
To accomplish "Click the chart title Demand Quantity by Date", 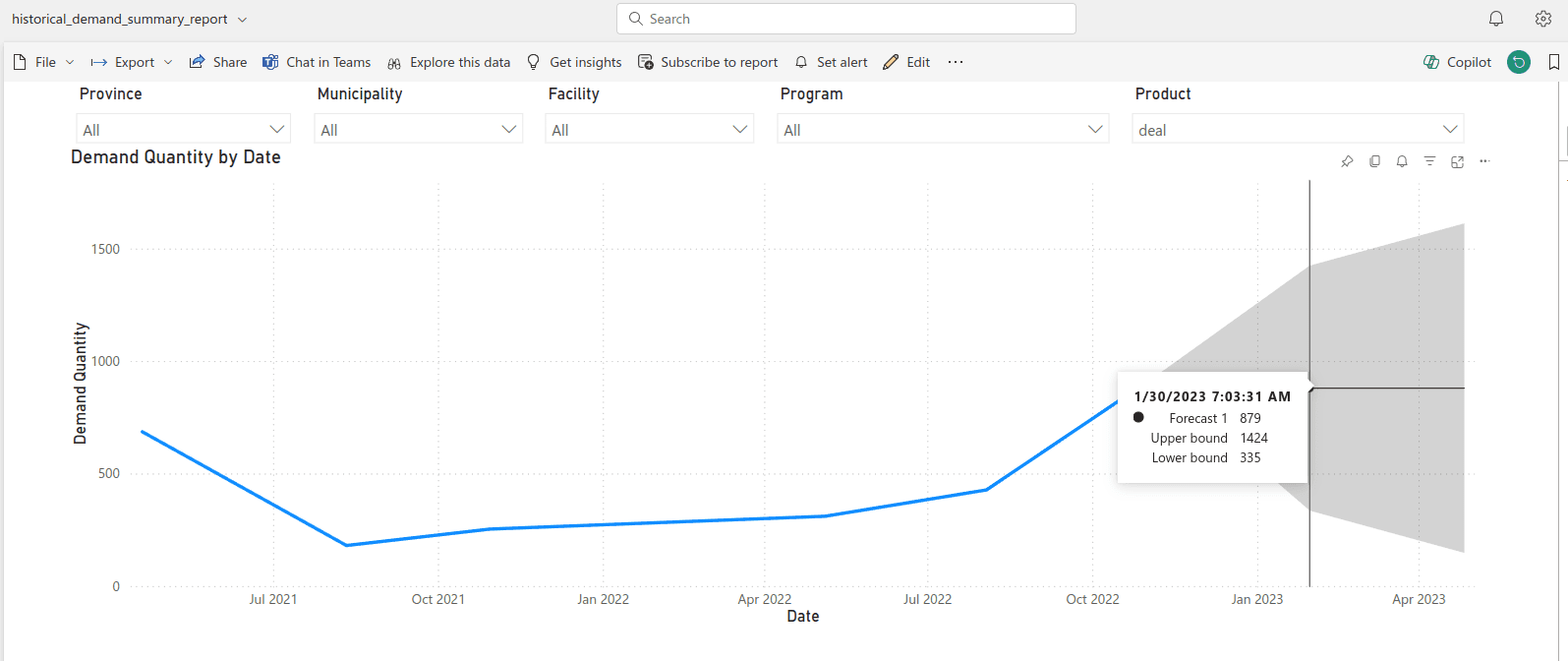I will click(x=176, y=157).
